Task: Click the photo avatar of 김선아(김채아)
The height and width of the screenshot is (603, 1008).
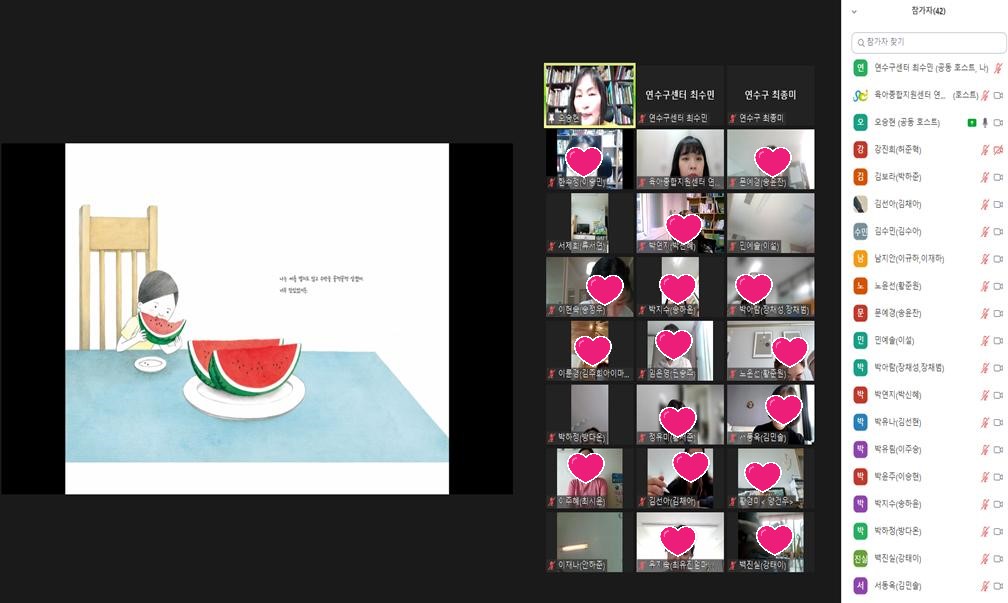Action: [x=860, y=204]
